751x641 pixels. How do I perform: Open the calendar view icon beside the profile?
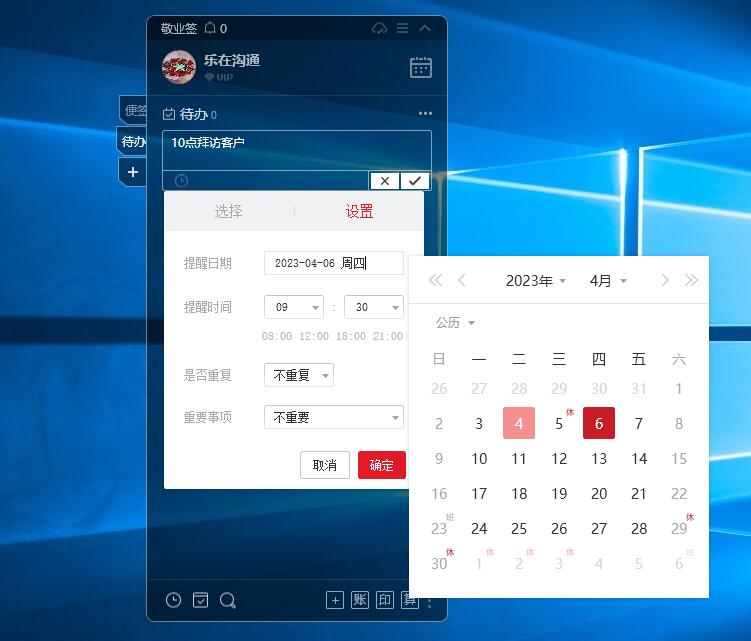(421, 67)
